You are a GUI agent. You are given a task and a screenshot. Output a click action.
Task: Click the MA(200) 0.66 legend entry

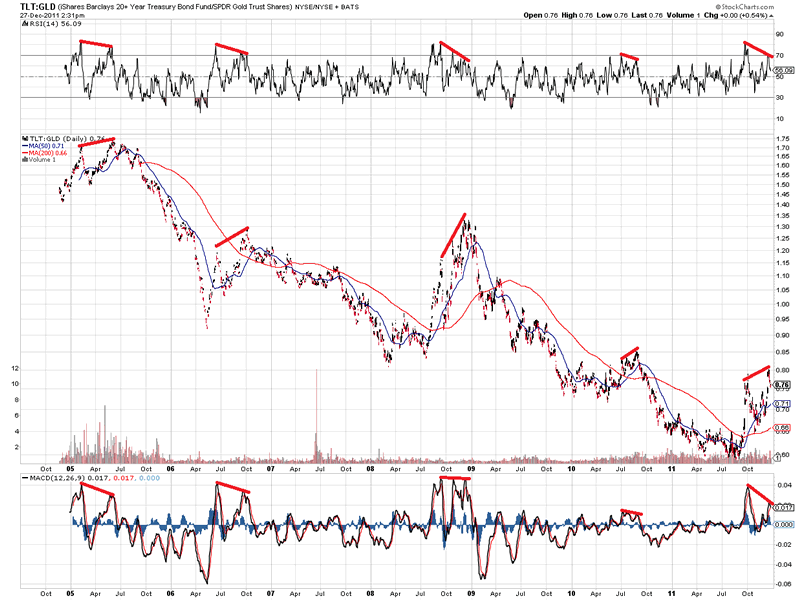[48, 153]
